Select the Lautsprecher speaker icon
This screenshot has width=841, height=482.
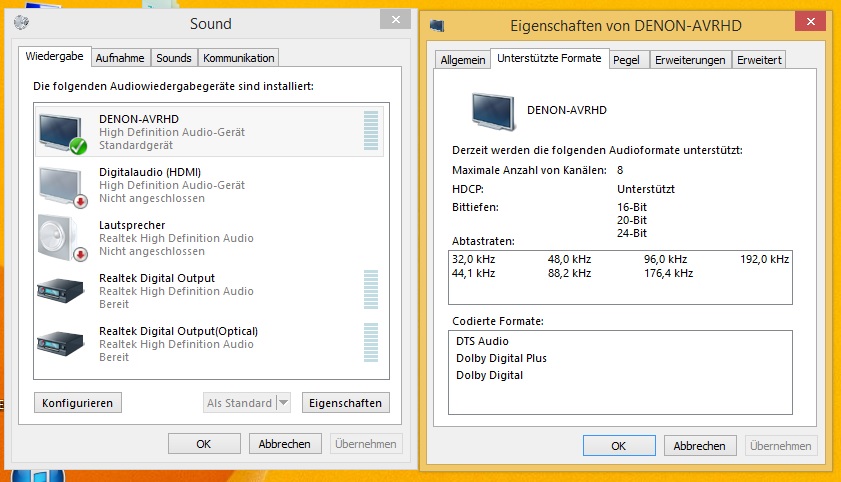click(62, 239)
